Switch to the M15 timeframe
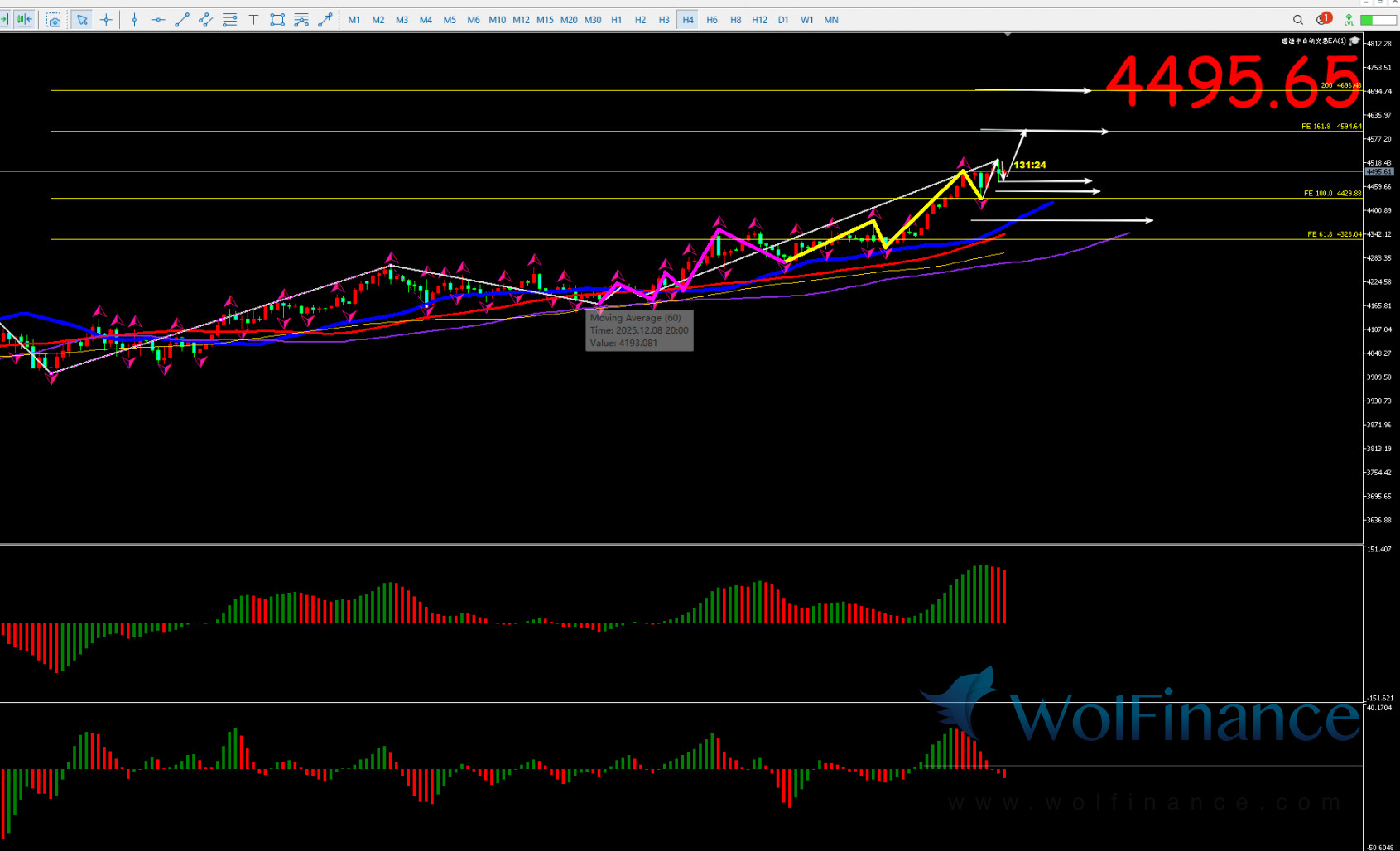 click(545, 20)
